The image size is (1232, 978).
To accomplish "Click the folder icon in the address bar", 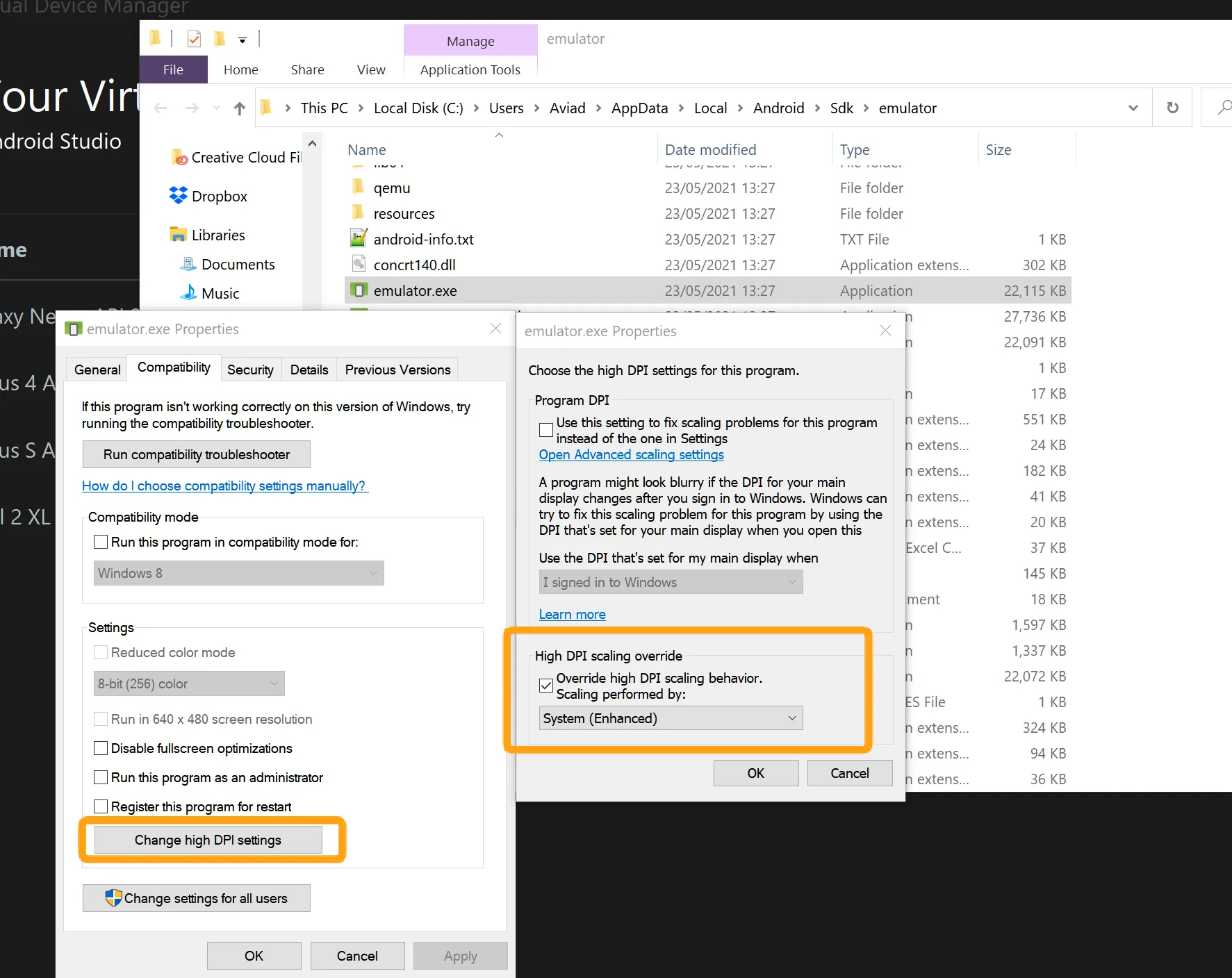I will pos(265,108).
